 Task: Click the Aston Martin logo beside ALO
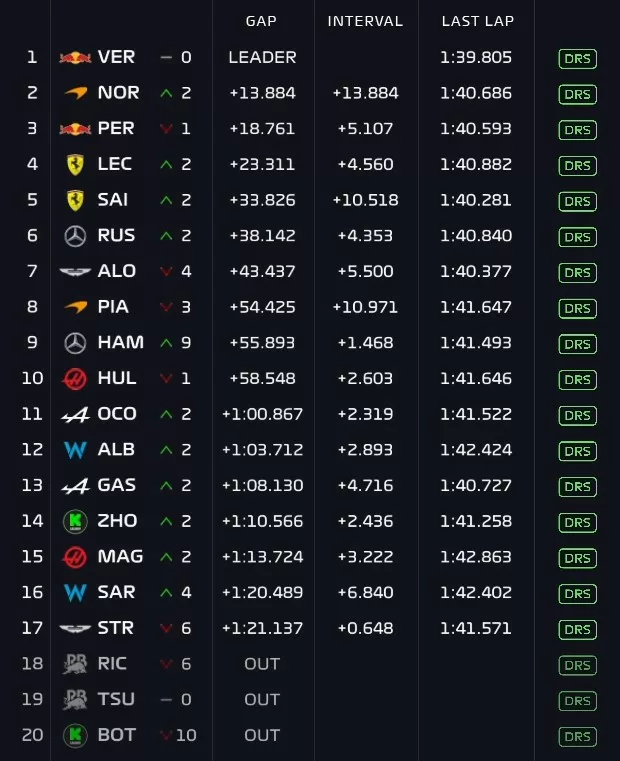tap(75, 272)
